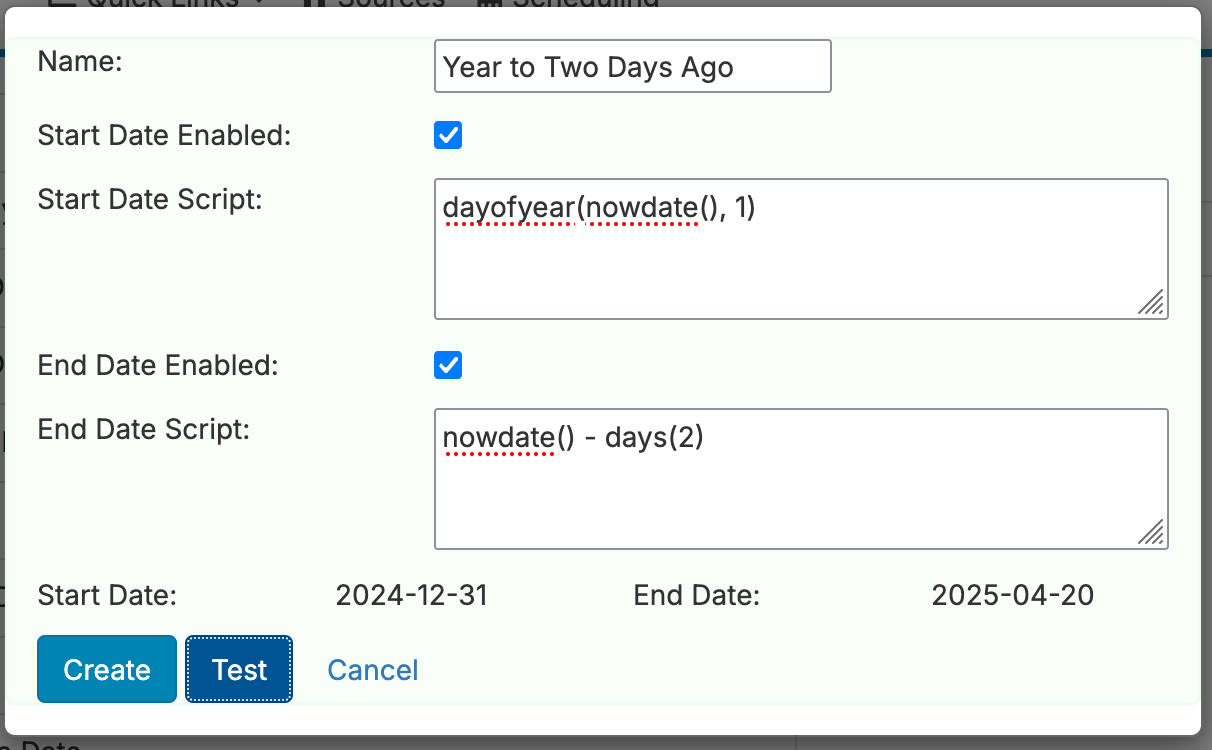Viewport: 1212px width, 750px height.
Task: Uncheck the Start Date Enabled checkbox
Action: coord(448,135)
